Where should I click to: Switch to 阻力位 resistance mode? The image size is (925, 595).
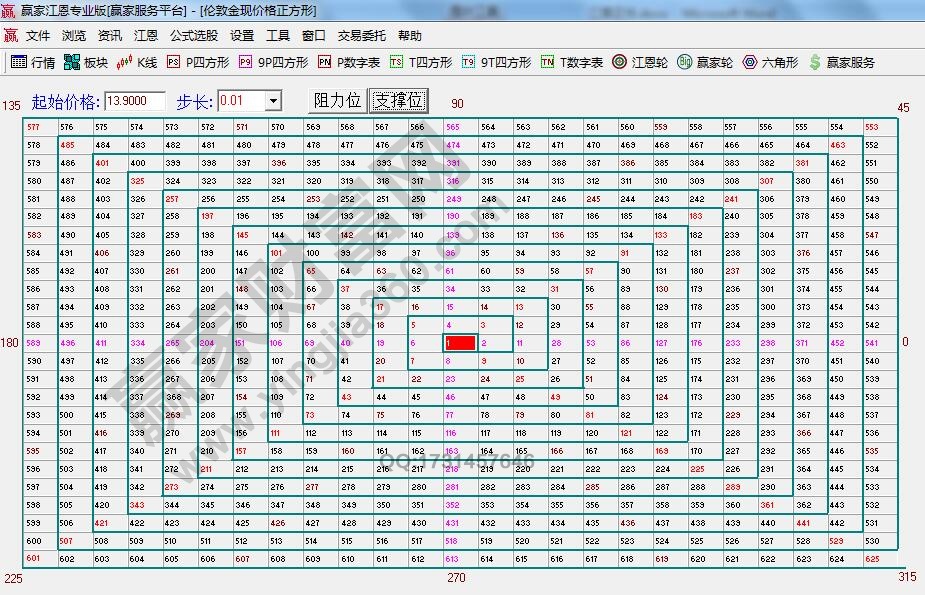click(337, 101)
